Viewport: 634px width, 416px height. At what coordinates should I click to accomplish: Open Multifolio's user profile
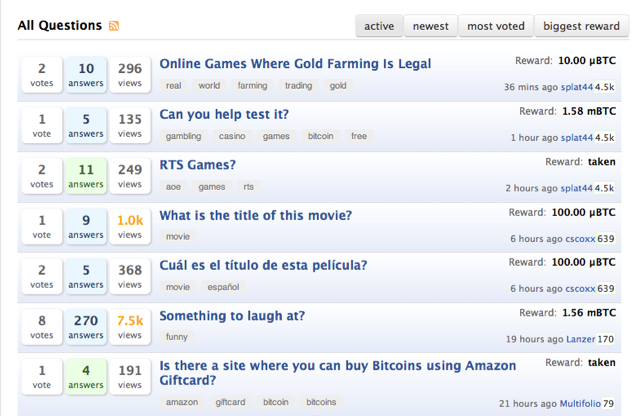coord(580,404)
